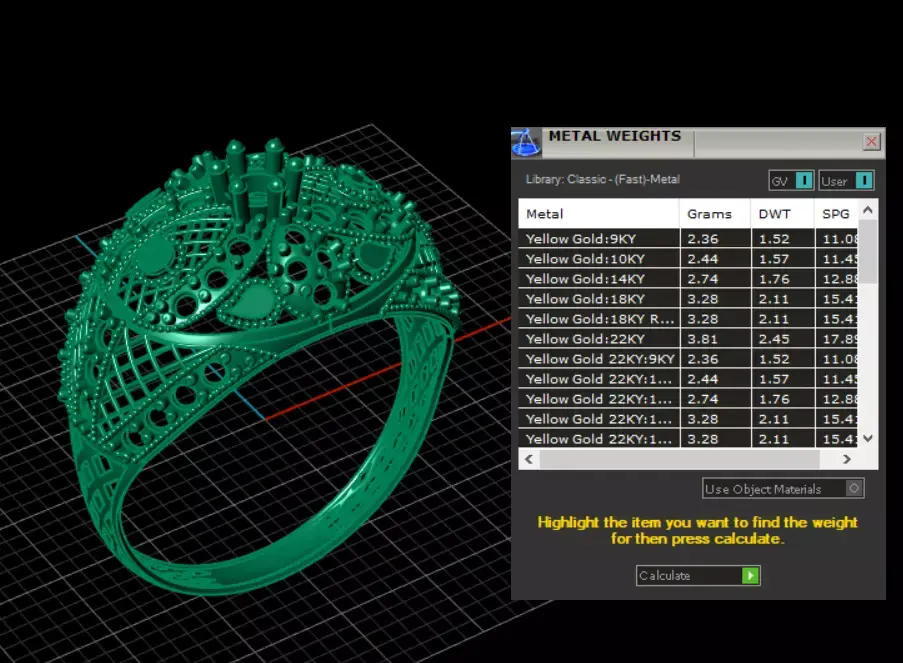Select the Yellow Gold:18KY row
Viewport: 903px width, 663px height.
[x=688, y=299]
